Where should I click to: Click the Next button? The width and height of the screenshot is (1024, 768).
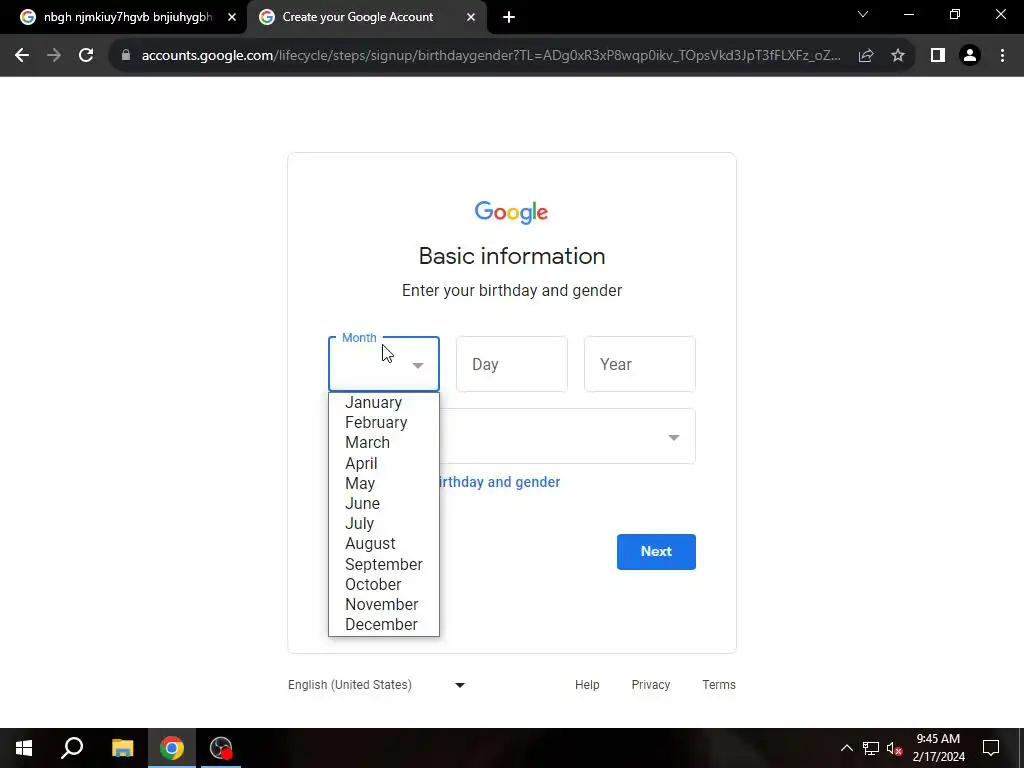click(x=656, y=552)
